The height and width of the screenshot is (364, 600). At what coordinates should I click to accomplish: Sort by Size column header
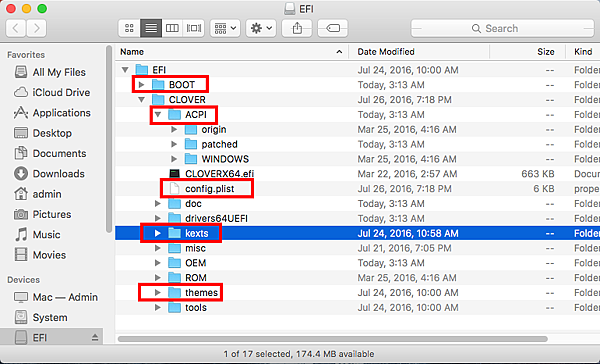tap(528, 52)
